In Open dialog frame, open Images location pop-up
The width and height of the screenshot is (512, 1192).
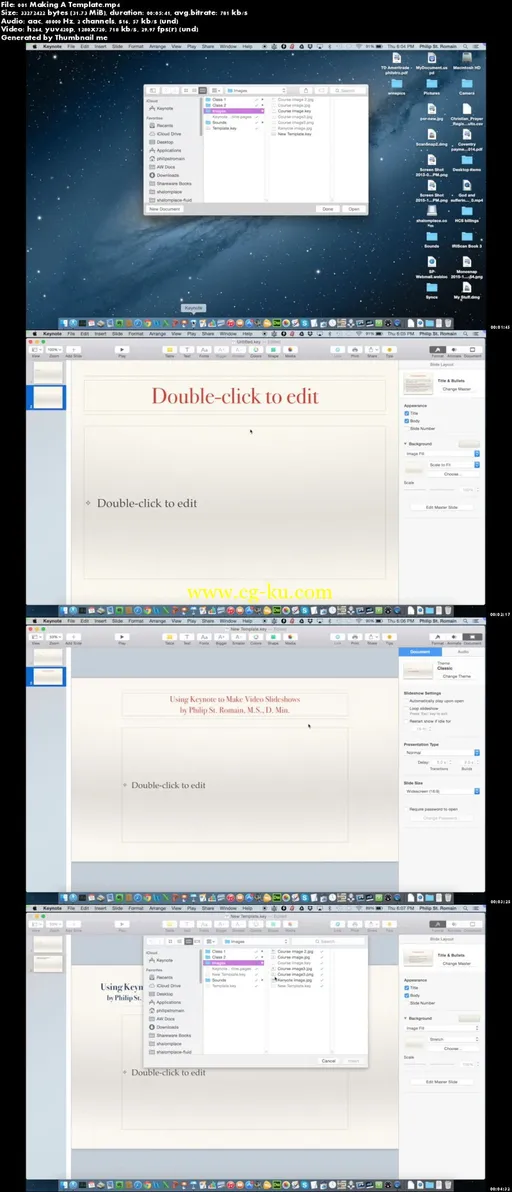tap(257, 90)
